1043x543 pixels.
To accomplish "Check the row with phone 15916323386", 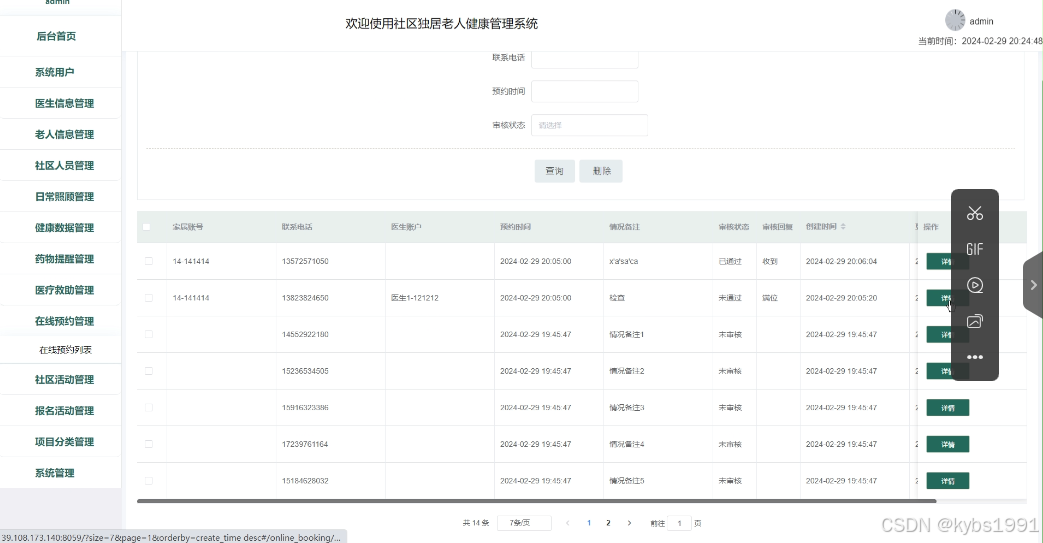I will 149,407.
